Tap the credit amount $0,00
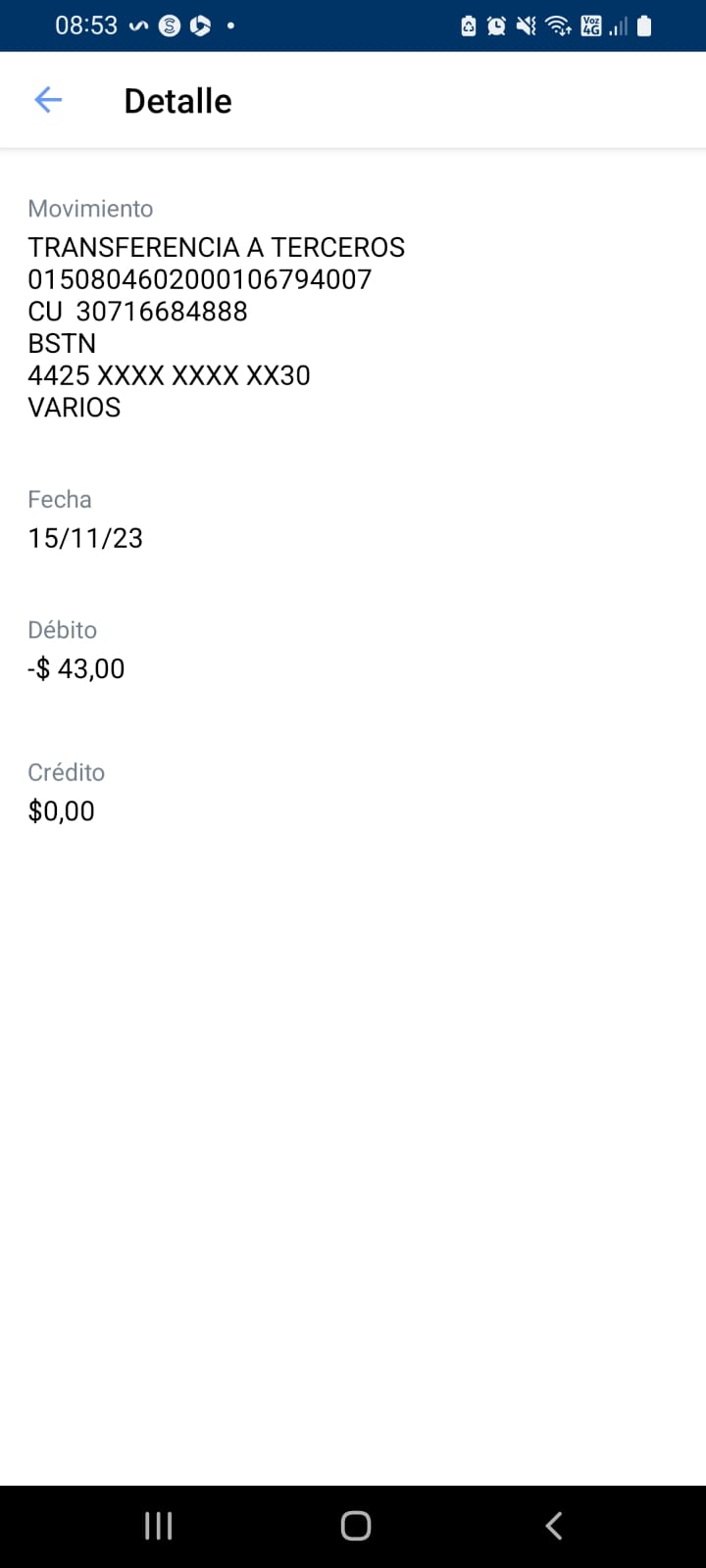Image resolution: width=706 pixels, height=1568 pixels. (62, 810)
